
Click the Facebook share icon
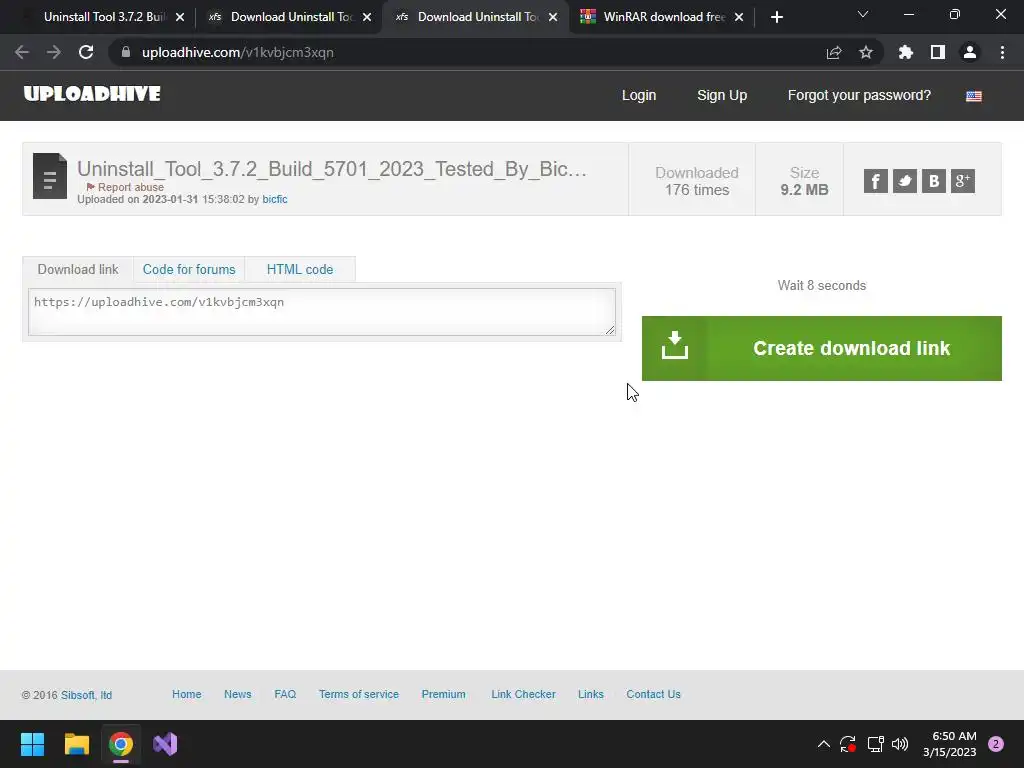click(875, 181)
